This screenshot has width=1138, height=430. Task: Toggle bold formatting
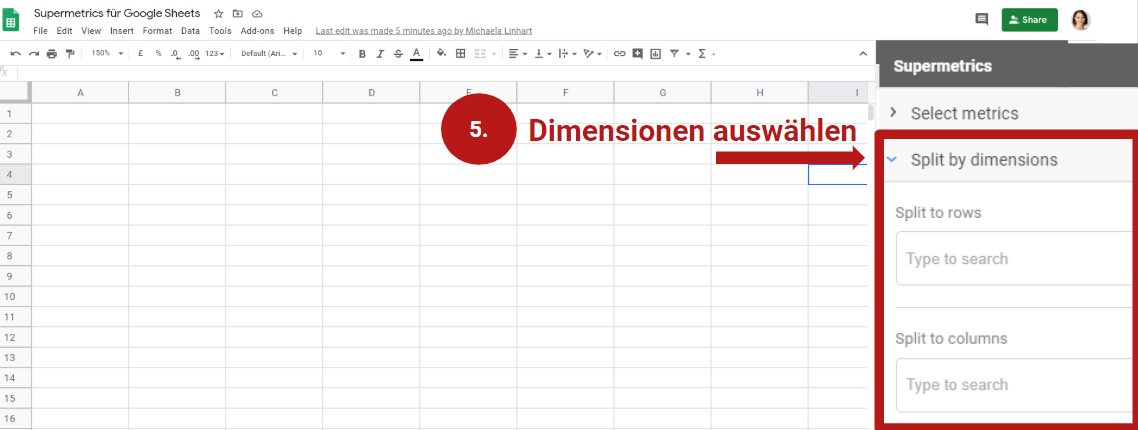362,53
